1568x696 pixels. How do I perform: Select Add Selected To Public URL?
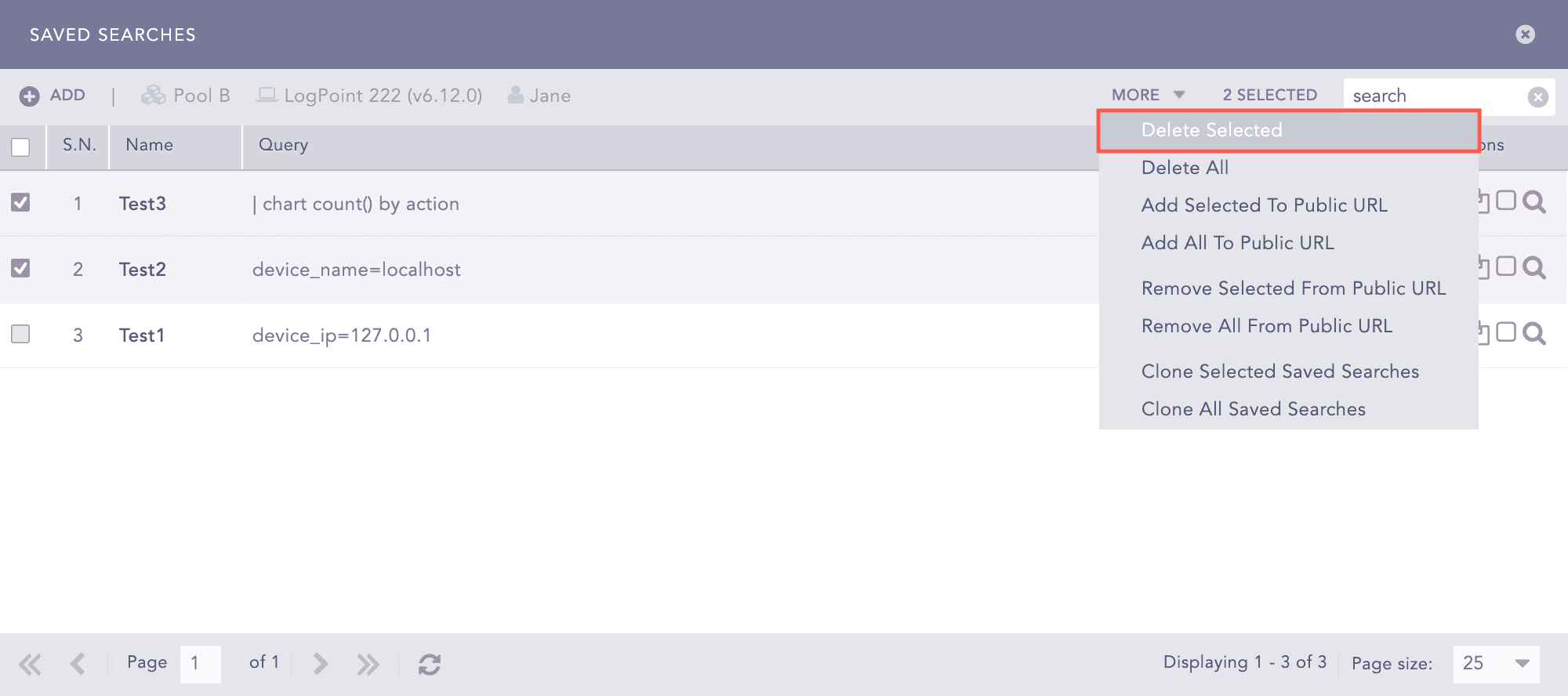click(1289, 205)
